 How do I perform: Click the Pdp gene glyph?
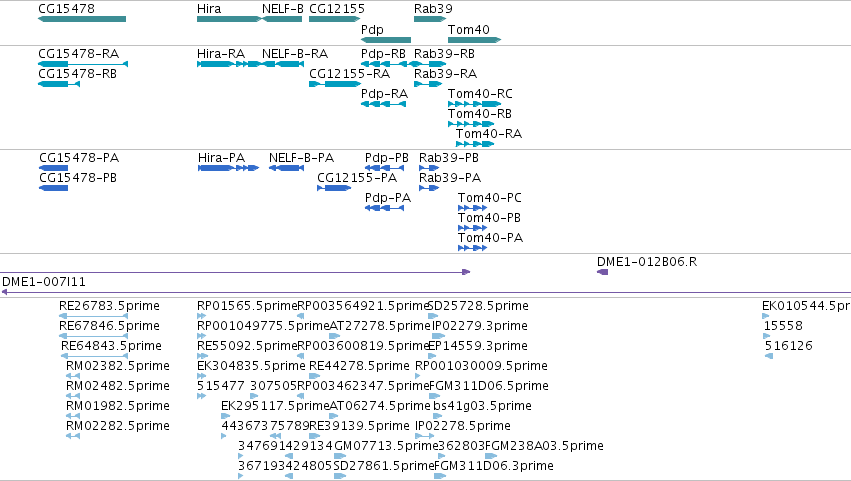386,40
